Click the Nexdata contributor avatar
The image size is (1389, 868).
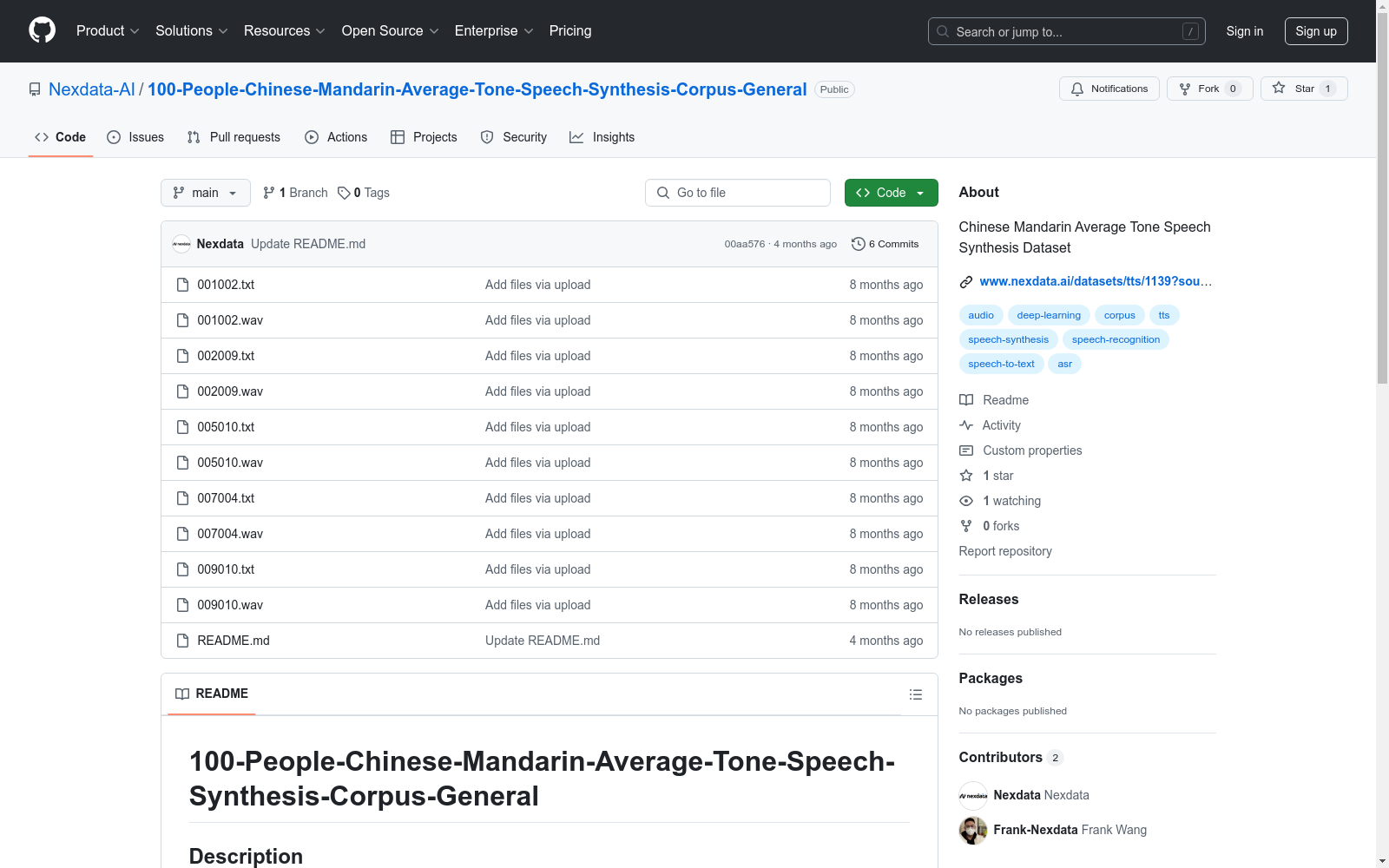tap(973, 795)
